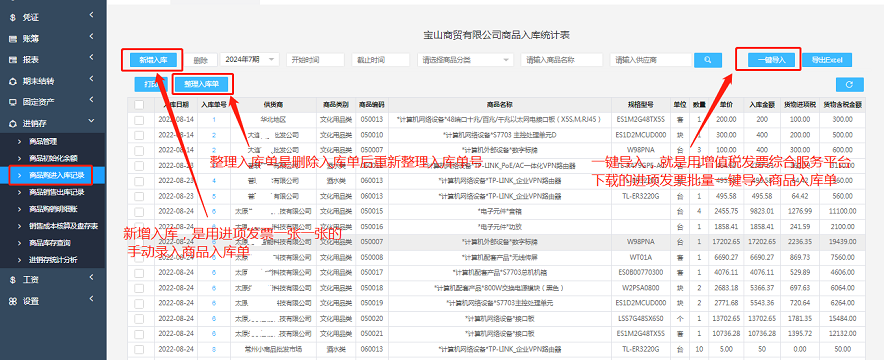Screen dimensions: 884x360
Task: Click the amount 19439.00 cell
Action: pyautogui.click(x=842, y=242)
